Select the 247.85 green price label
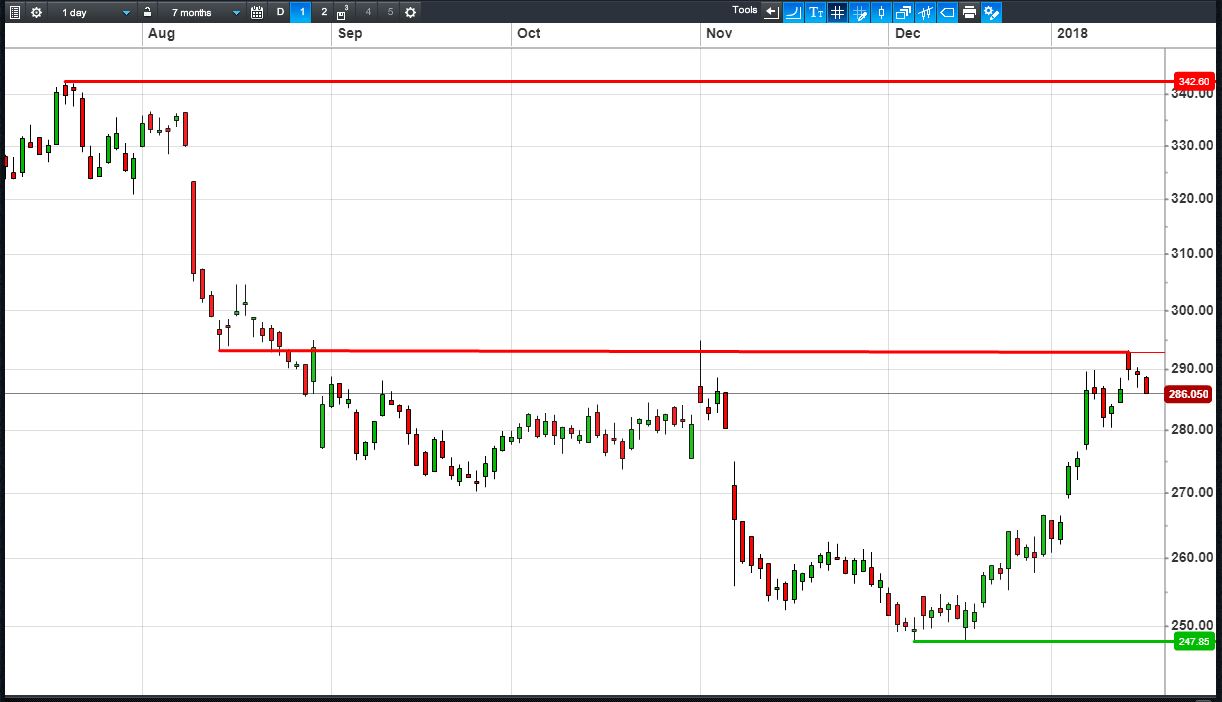The width and height of the screenshot is (1222, 702). pyautogui.click(x=1193, y=641)
